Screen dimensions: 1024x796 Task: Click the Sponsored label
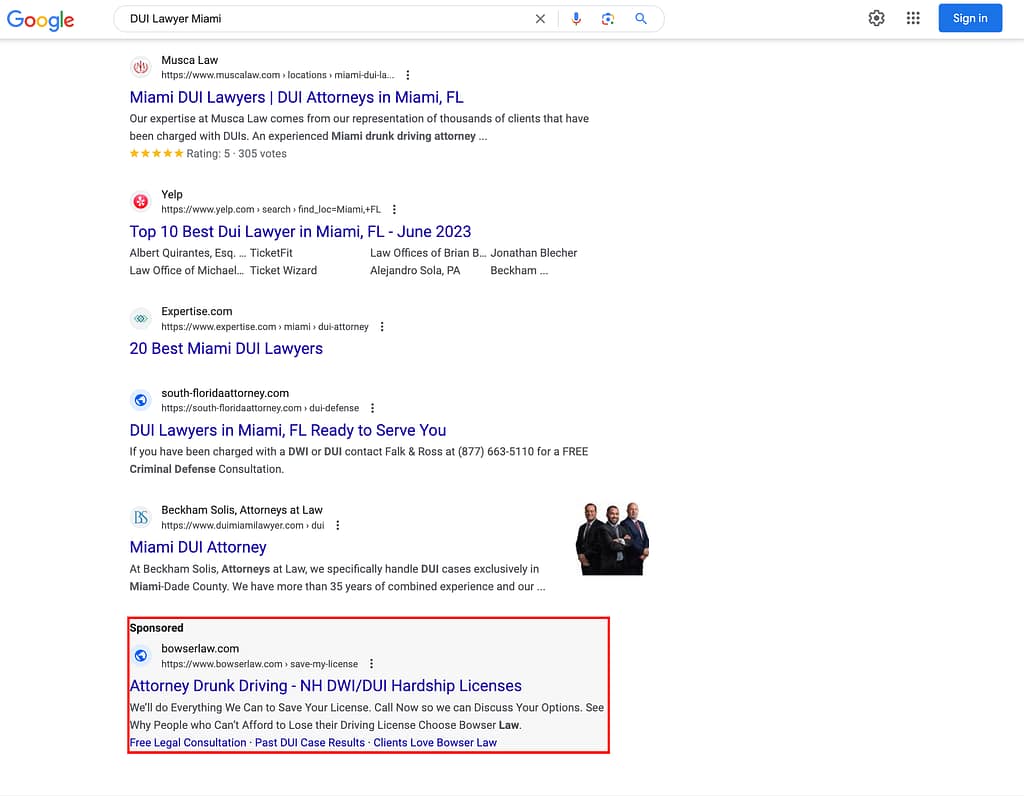coord(156,628)
